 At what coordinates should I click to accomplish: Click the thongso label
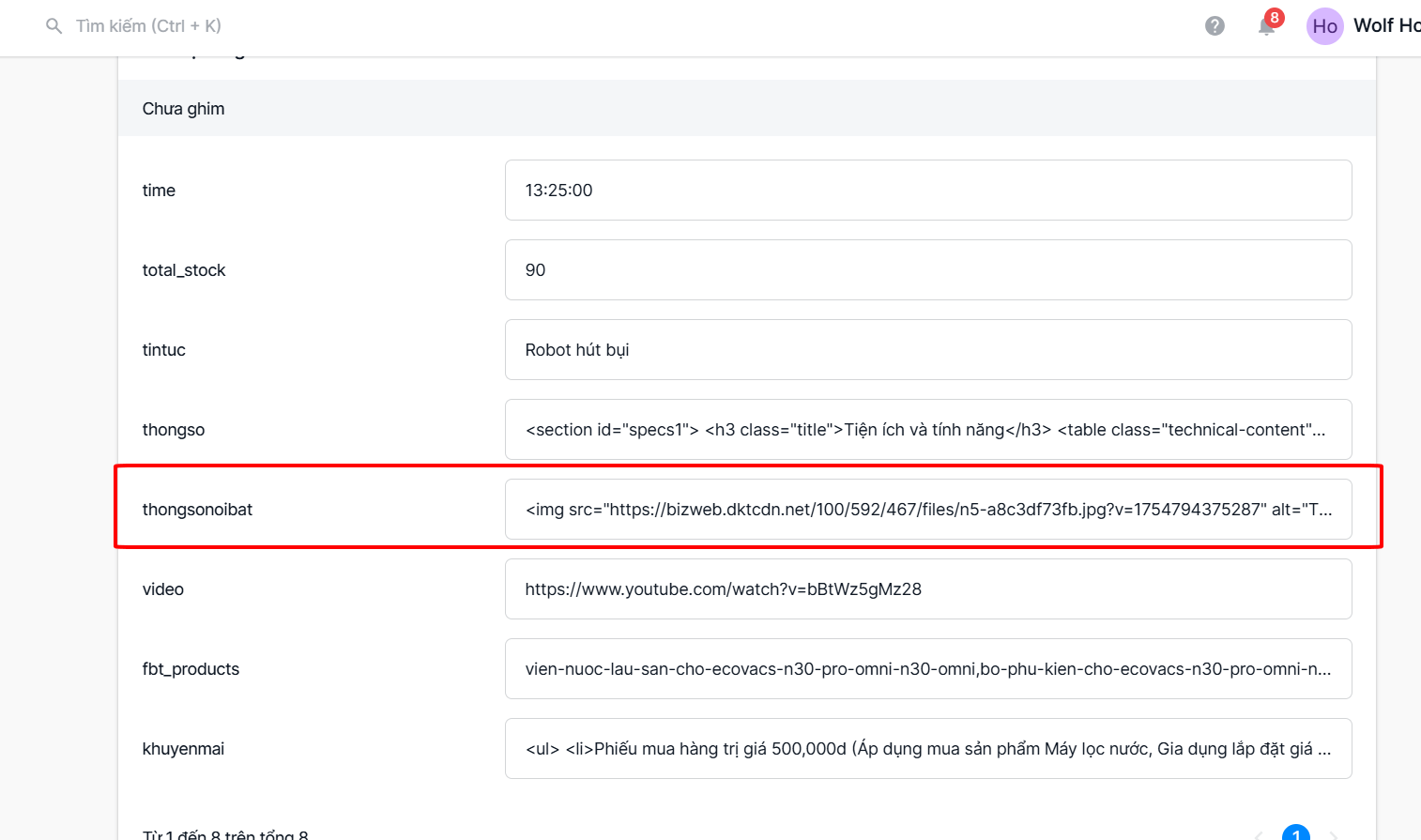point(174,430)
